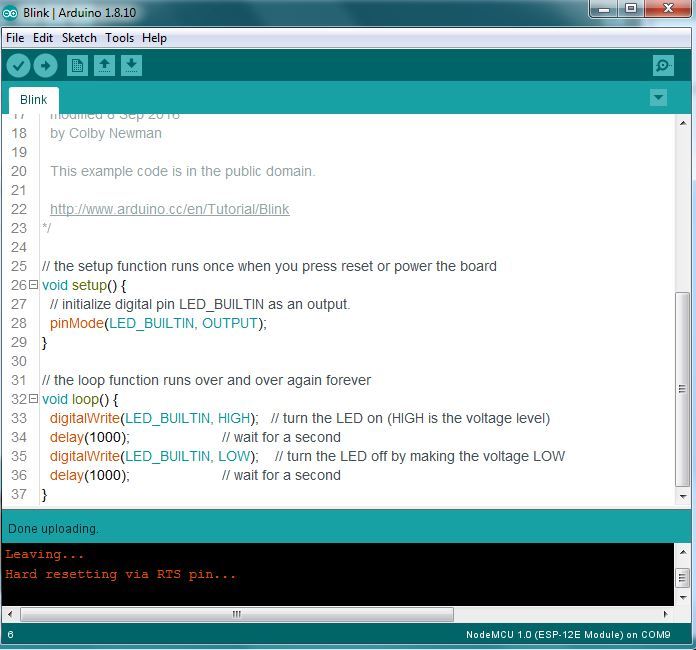Click editor scrollbar down arrow

pos(683,497)
